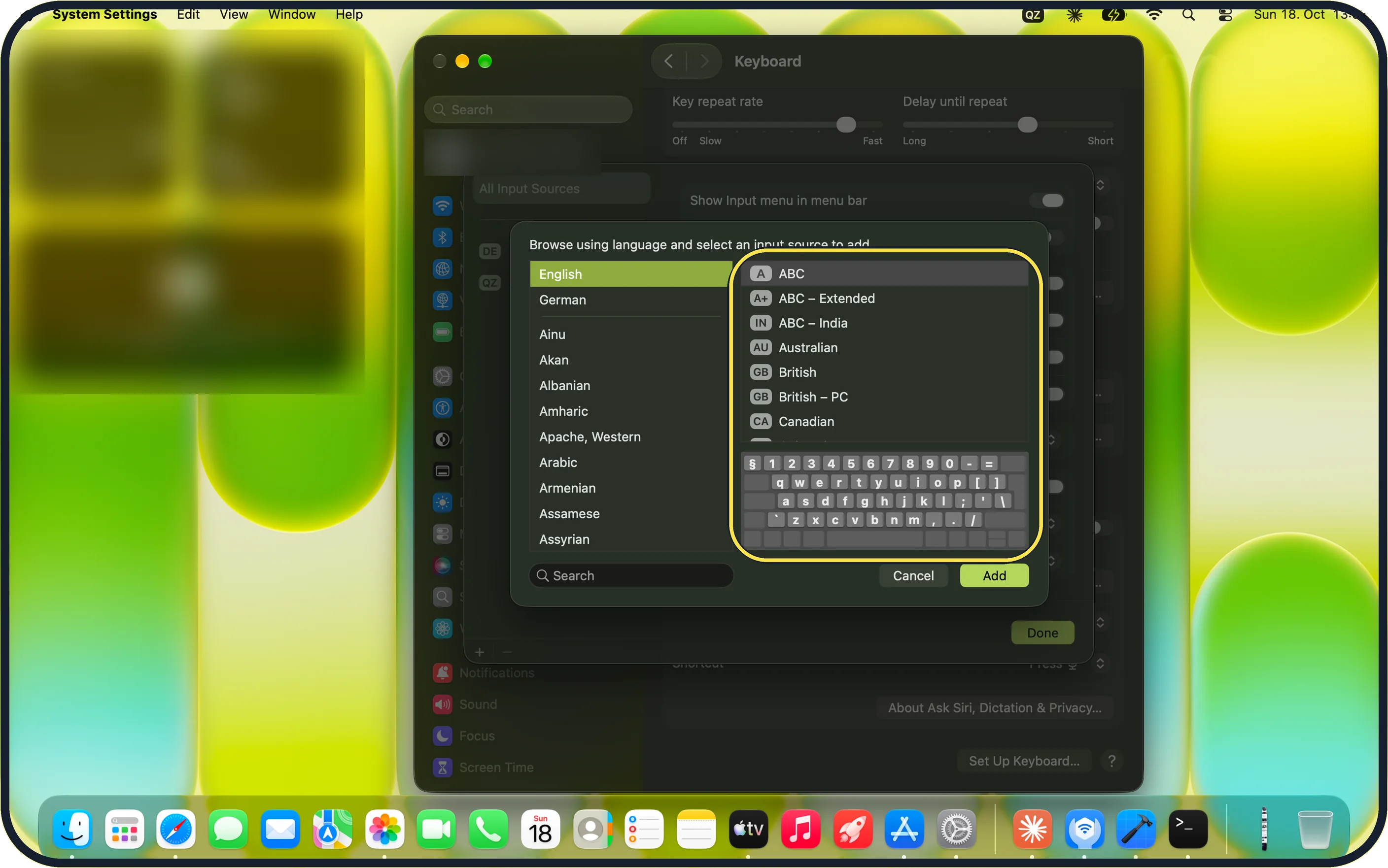Choose Albanian from language list
1388x868 pixels.
tap(630, 385)
